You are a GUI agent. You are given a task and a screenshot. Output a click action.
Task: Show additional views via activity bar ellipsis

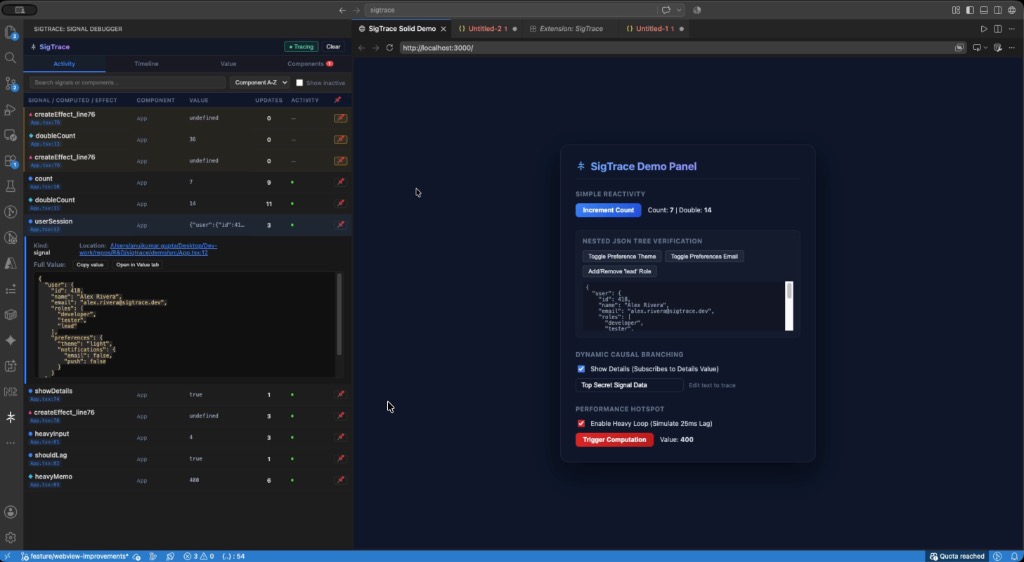tap(10, 443)
